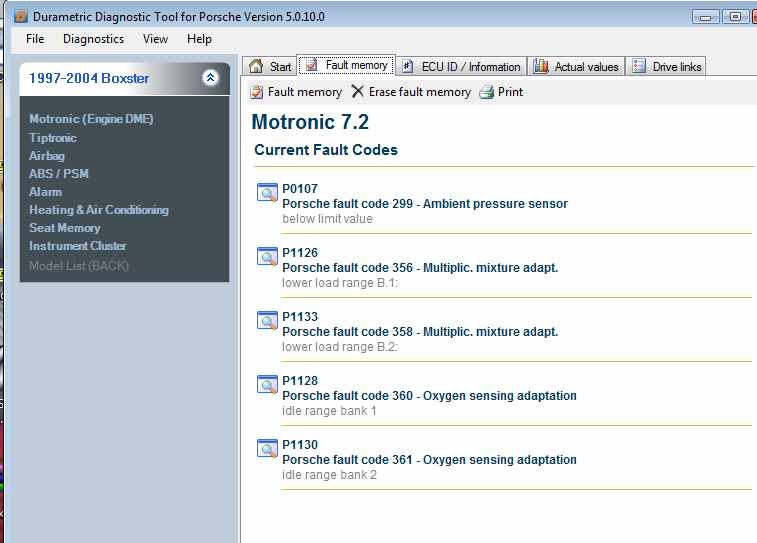Click the P1126 fault code text
757x543 pixels.
(300, 253)
